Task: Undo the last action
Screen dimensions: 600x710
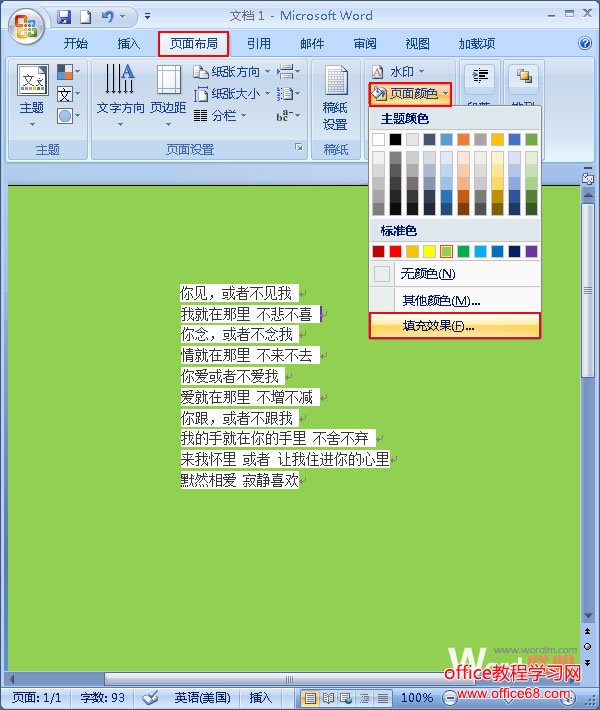Action: point(108,17)
